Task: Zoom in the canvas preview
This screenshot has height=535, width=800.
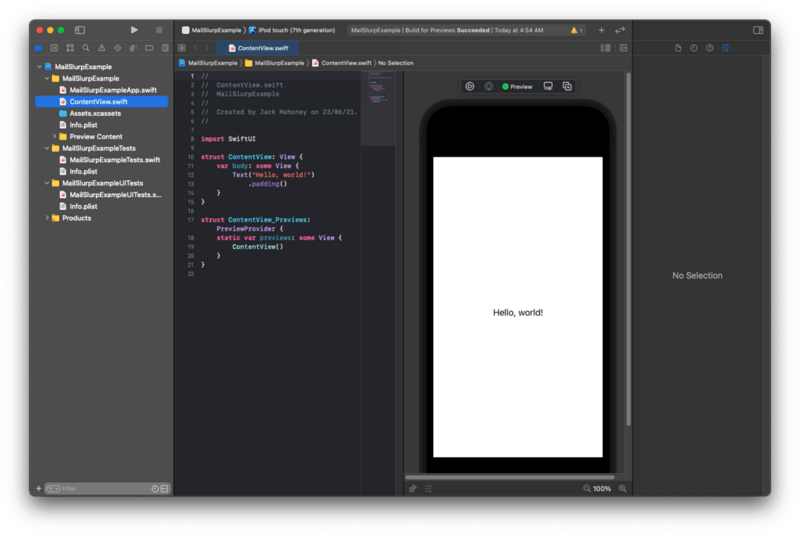Action: (x=622, y=488)
